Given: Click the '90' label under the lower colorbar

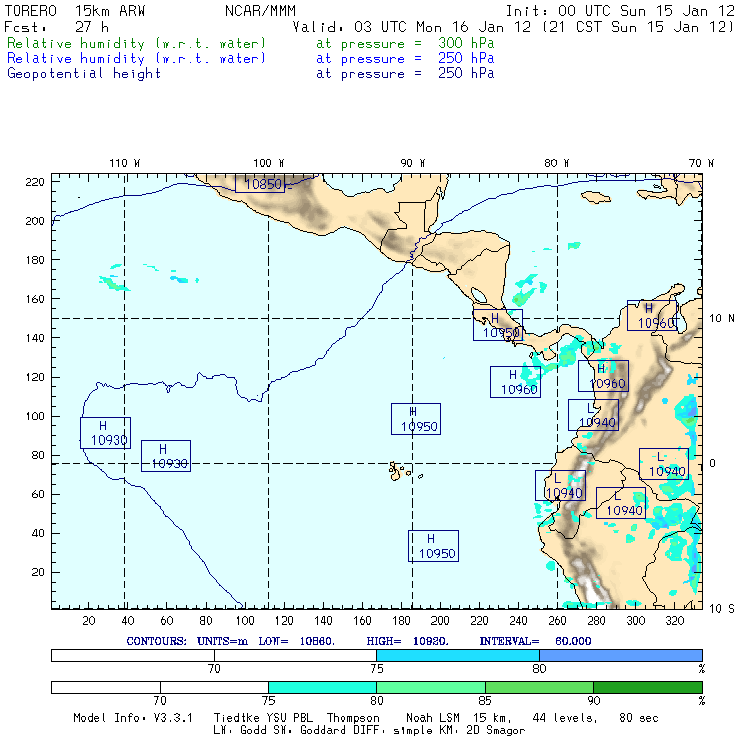Looking at the screenshot, I should tap(594, 700).
